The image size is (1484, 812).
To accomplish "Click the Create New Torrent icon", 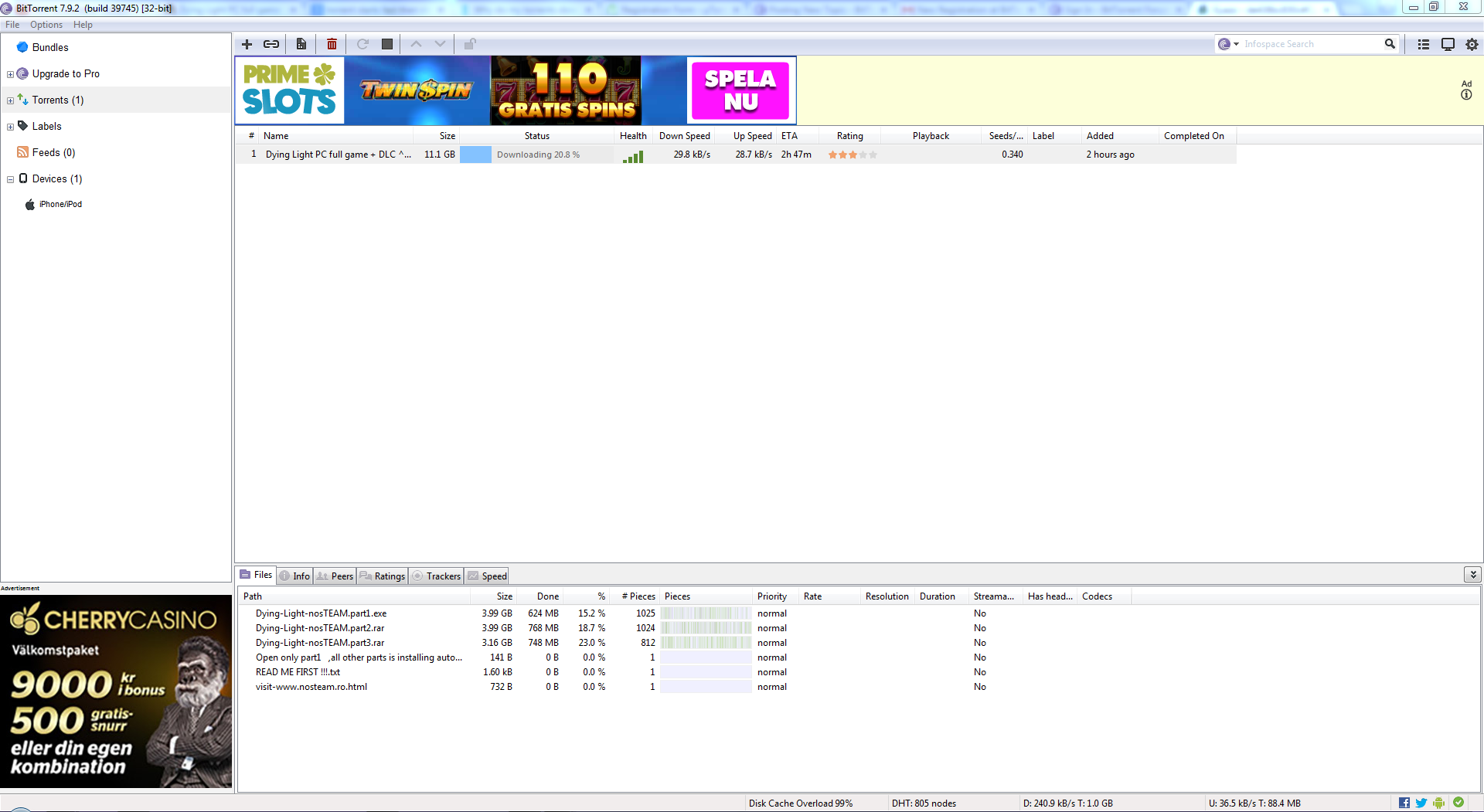I will (x=301, y=44).
